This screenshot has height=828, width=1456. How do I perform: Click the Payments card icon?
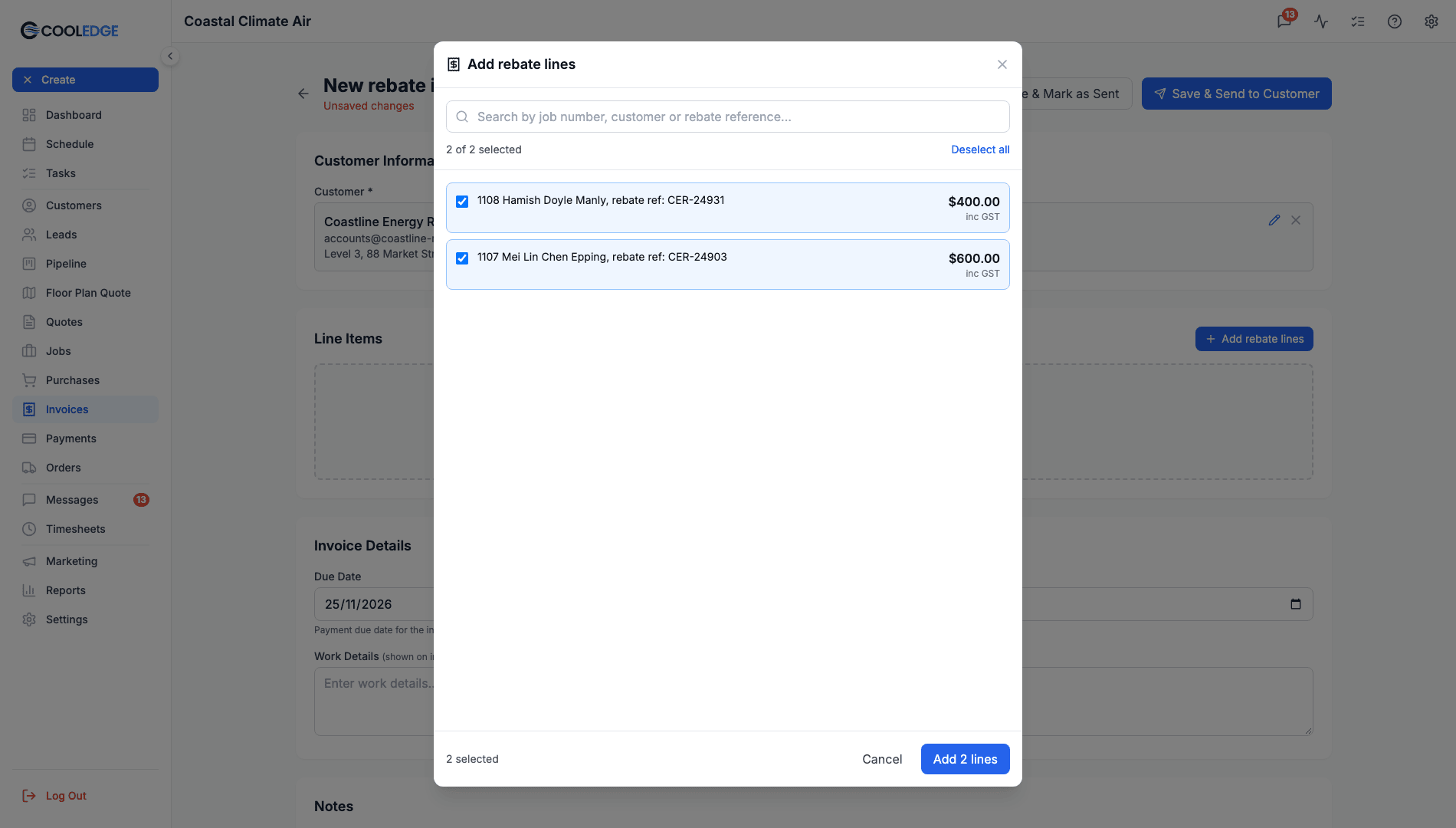coord(29,439)
